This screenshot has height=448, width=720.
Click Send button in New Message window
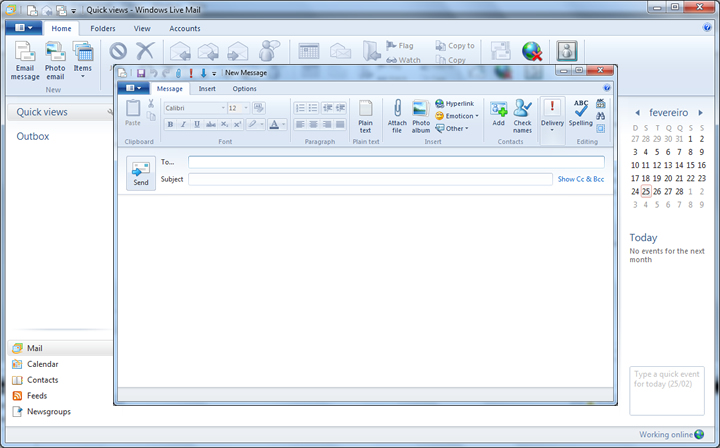[141, 173]
